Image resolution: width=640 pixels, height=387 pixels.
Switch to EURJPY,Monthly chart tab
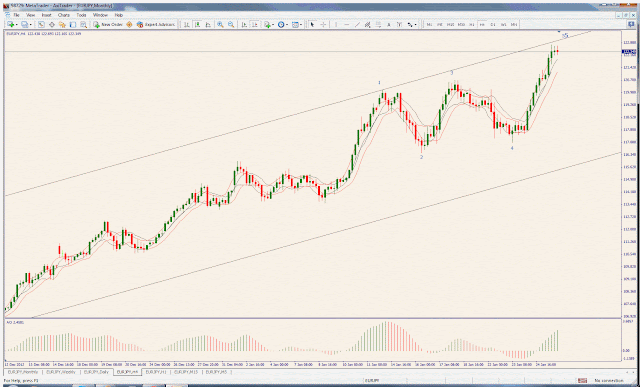point(23,372)
